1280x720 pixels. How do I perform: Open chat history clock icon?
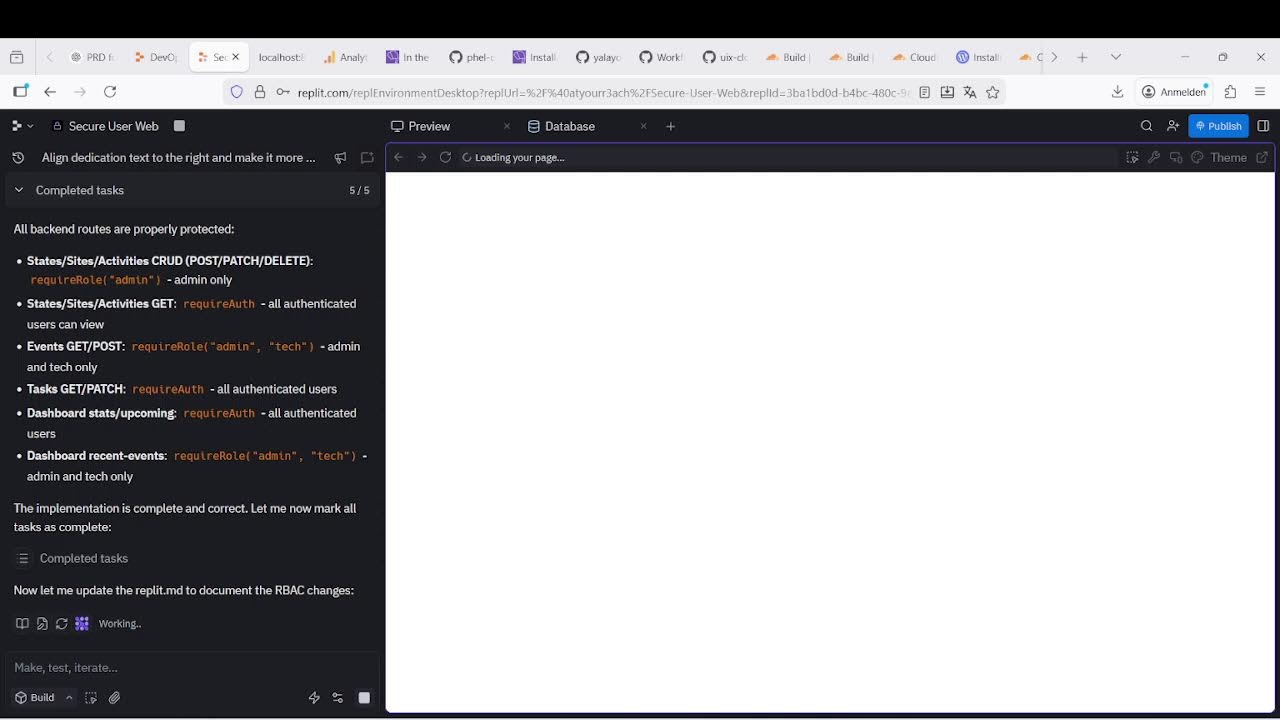click(x=18, y=158)
